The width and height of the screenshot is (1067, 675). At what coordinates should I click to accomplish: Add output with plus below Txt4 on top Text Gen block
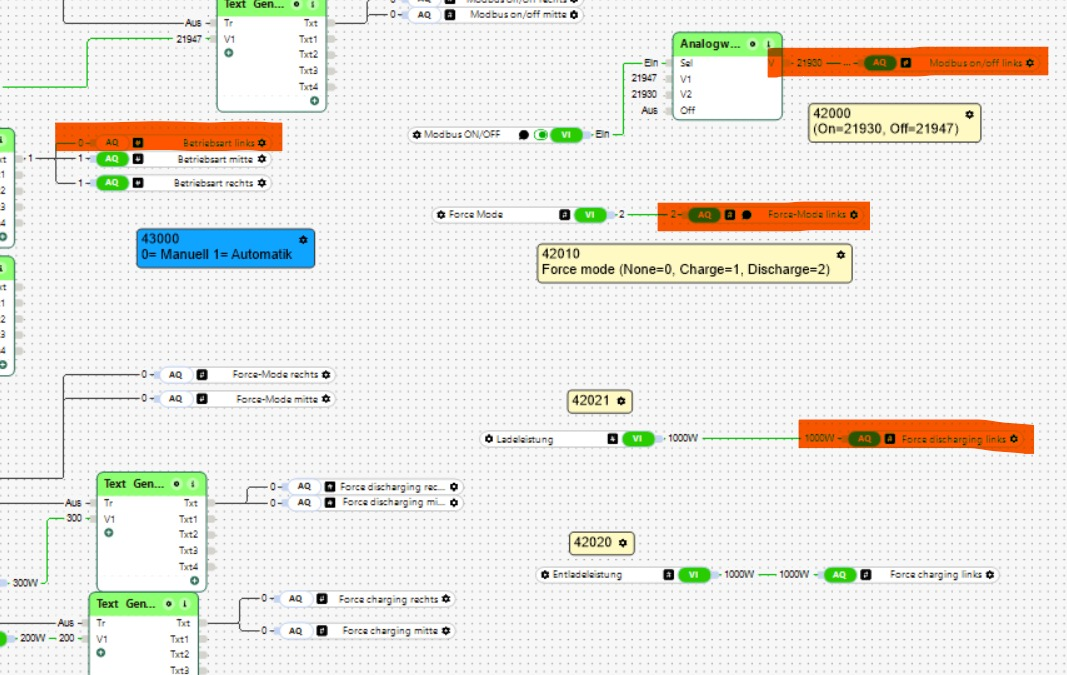coord(314,101)
